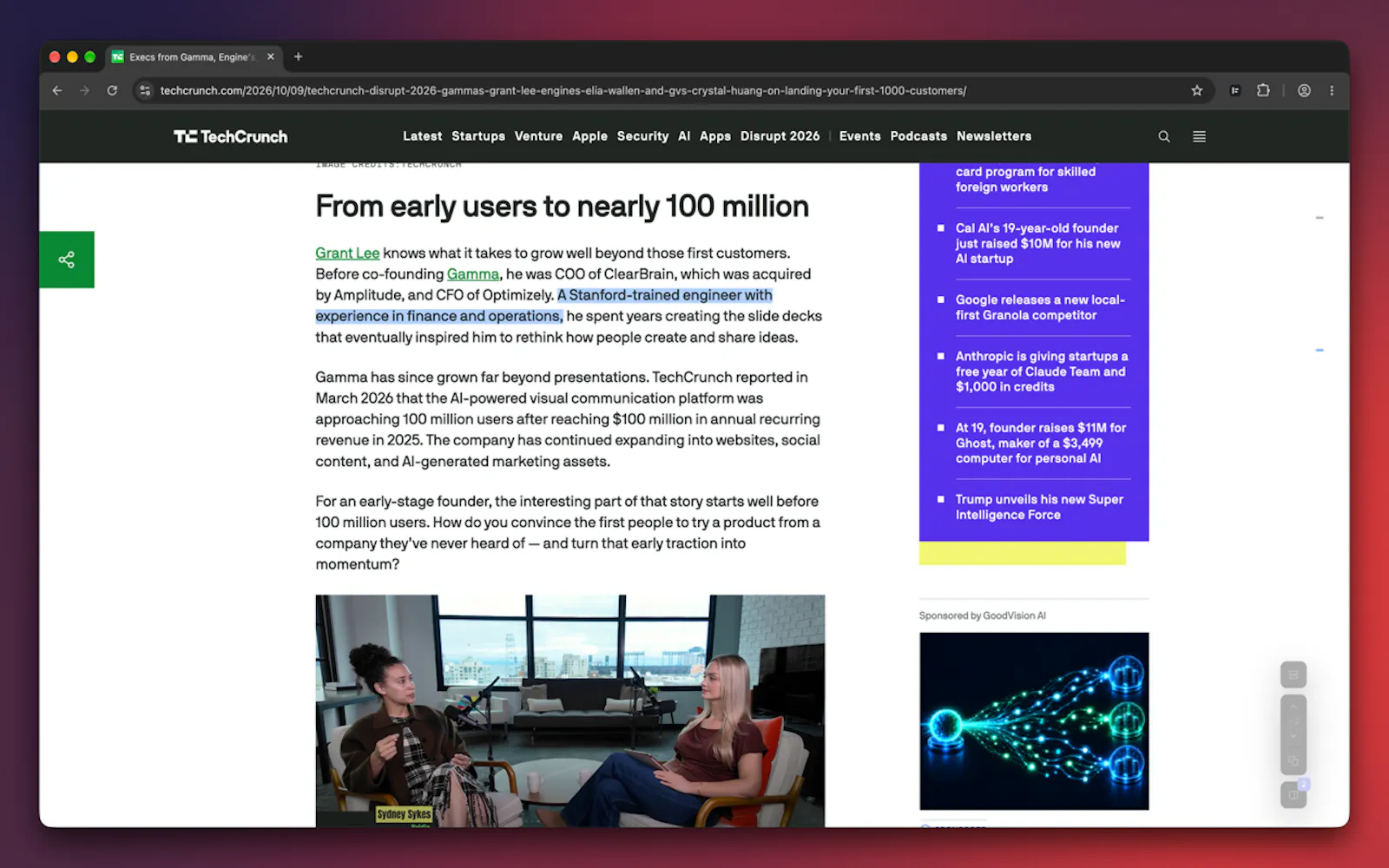Screen dimensions: 1389x868
Task: Click the green share button
Action: point(67,260)
